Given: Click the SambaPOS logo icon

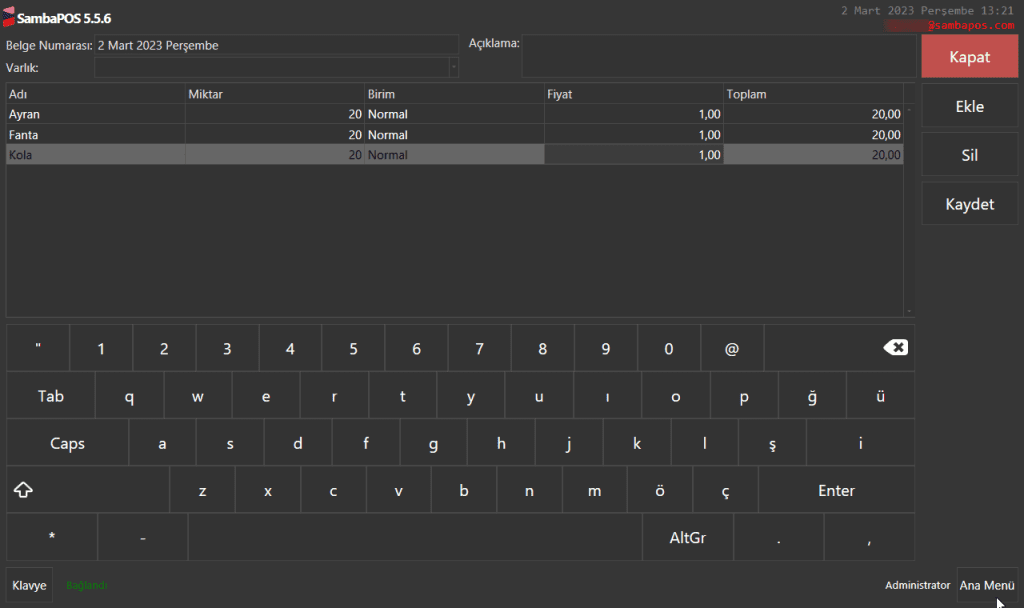Looking at the screenshot, I should (9, 19).
